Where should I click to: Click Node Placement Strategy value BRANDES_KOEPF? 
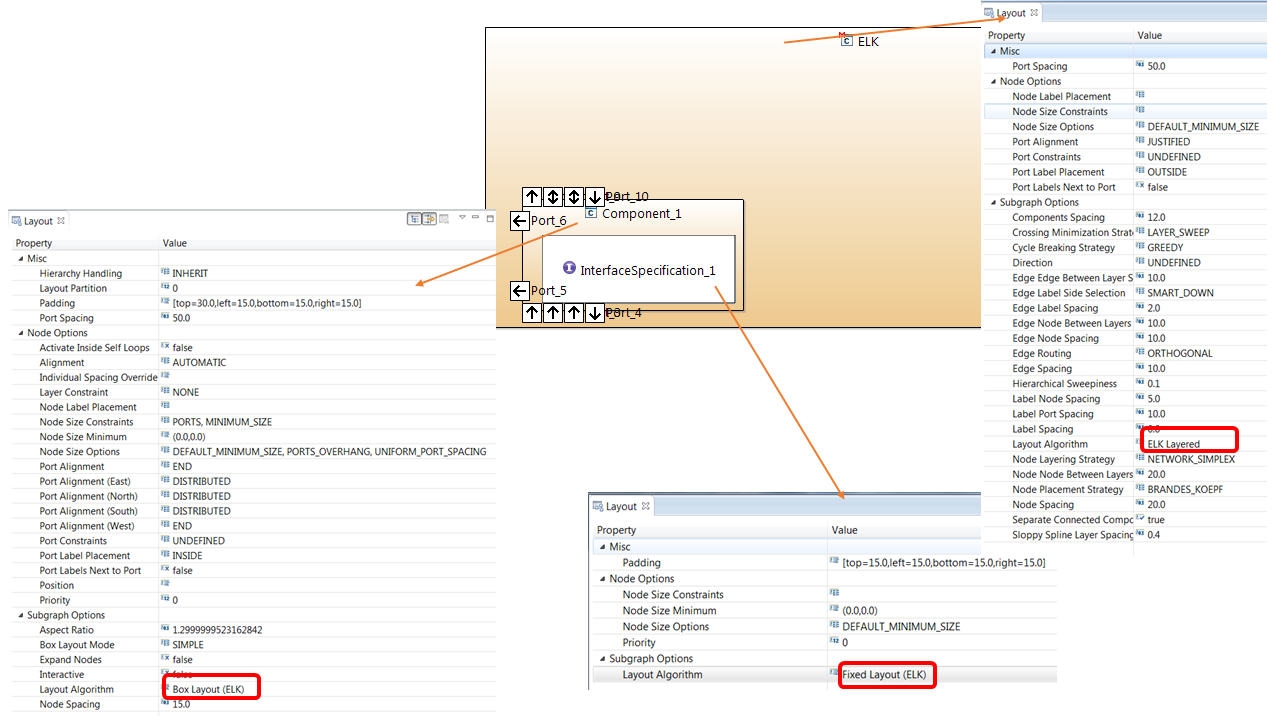point(1185,489)
